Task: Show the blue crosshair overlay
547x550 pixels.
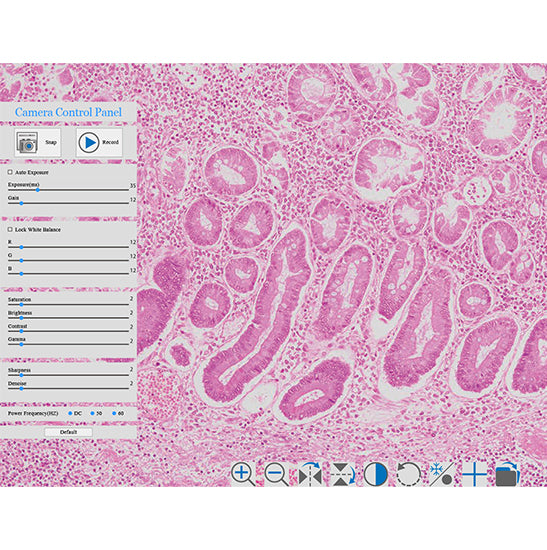Action: pos(474,474)
